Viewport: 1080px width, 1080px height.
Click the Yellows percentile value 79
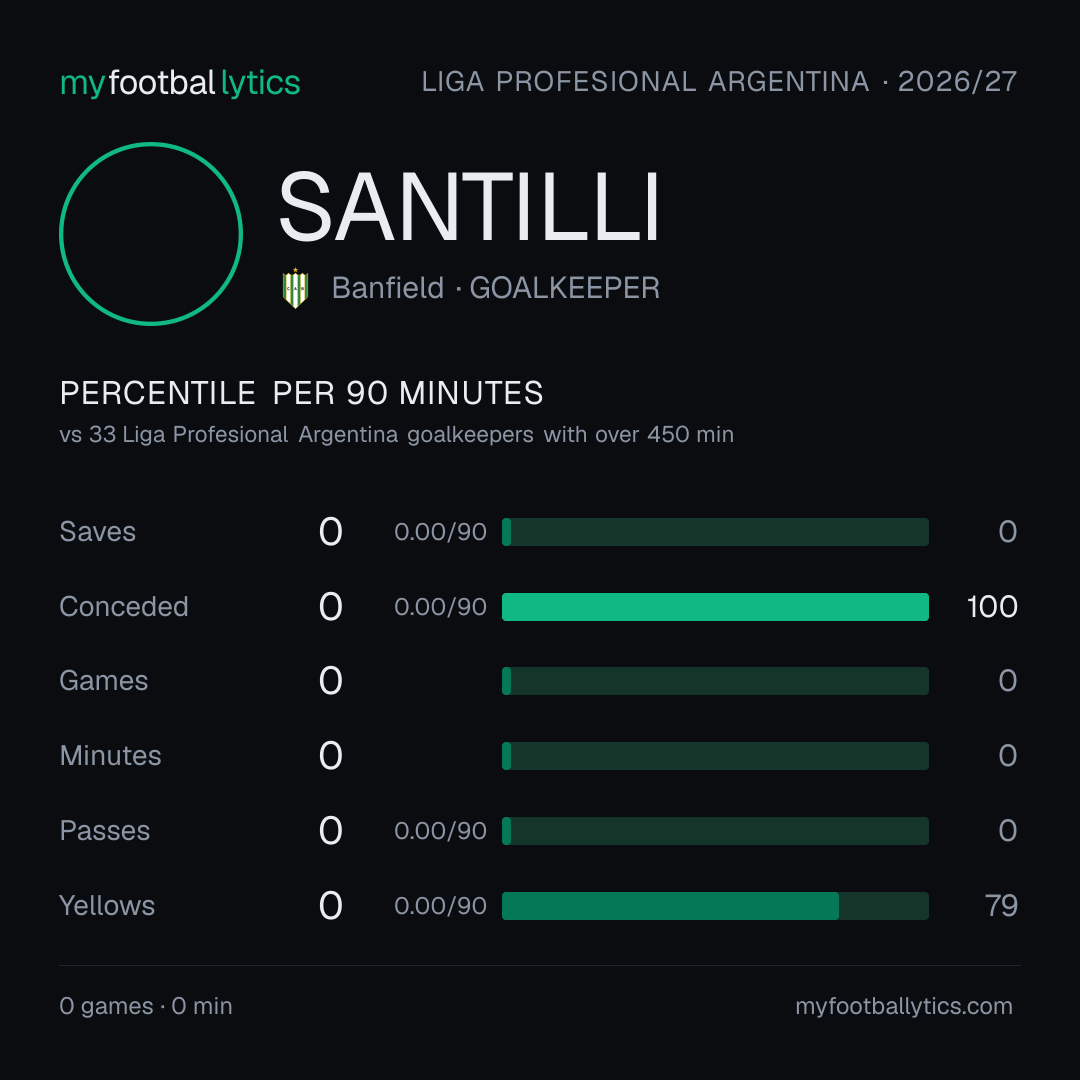click(x=1001, y=906)
